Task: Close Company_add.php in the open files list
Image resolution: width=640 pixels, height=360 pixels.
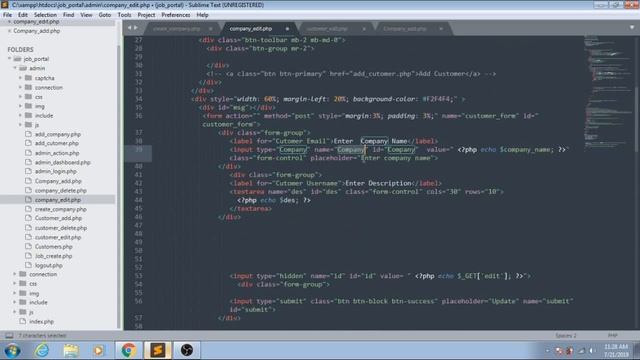Action: coord(9,31)
